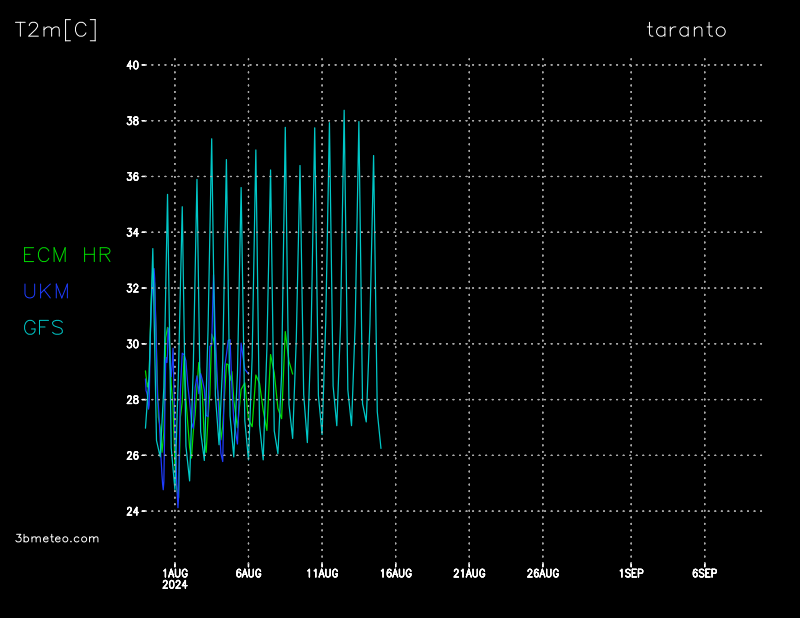Select the 6AUG date tick label
Screen dimensions: 800x618
[x=248, y=573]
